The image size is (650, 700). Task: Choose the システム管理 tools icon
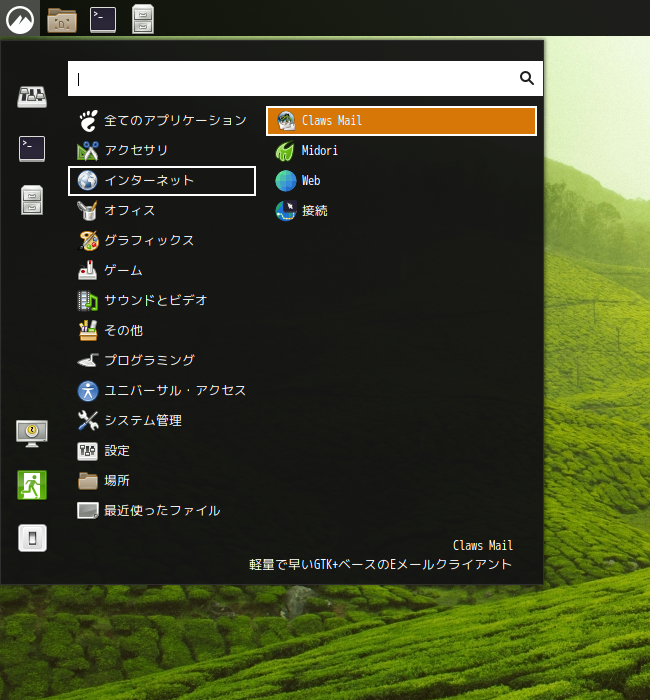coord(88,421)
